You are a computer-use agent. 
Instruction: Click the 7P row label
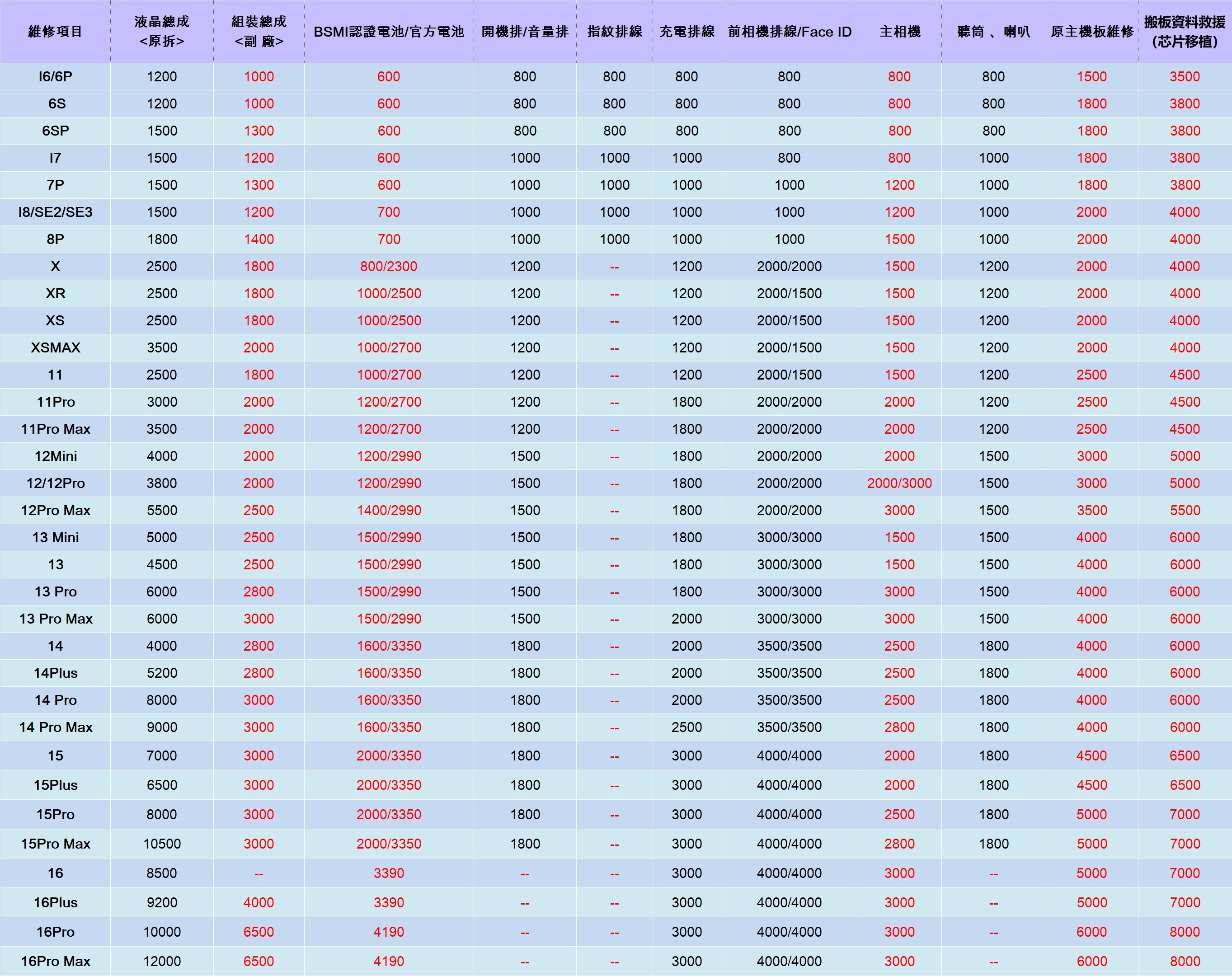click(56, 185)
